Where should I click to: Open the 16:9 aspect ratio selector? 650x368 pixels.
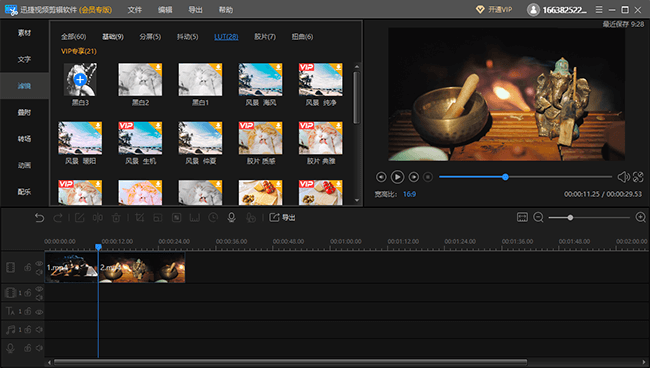pyautogui.click(x=409, y=194)
